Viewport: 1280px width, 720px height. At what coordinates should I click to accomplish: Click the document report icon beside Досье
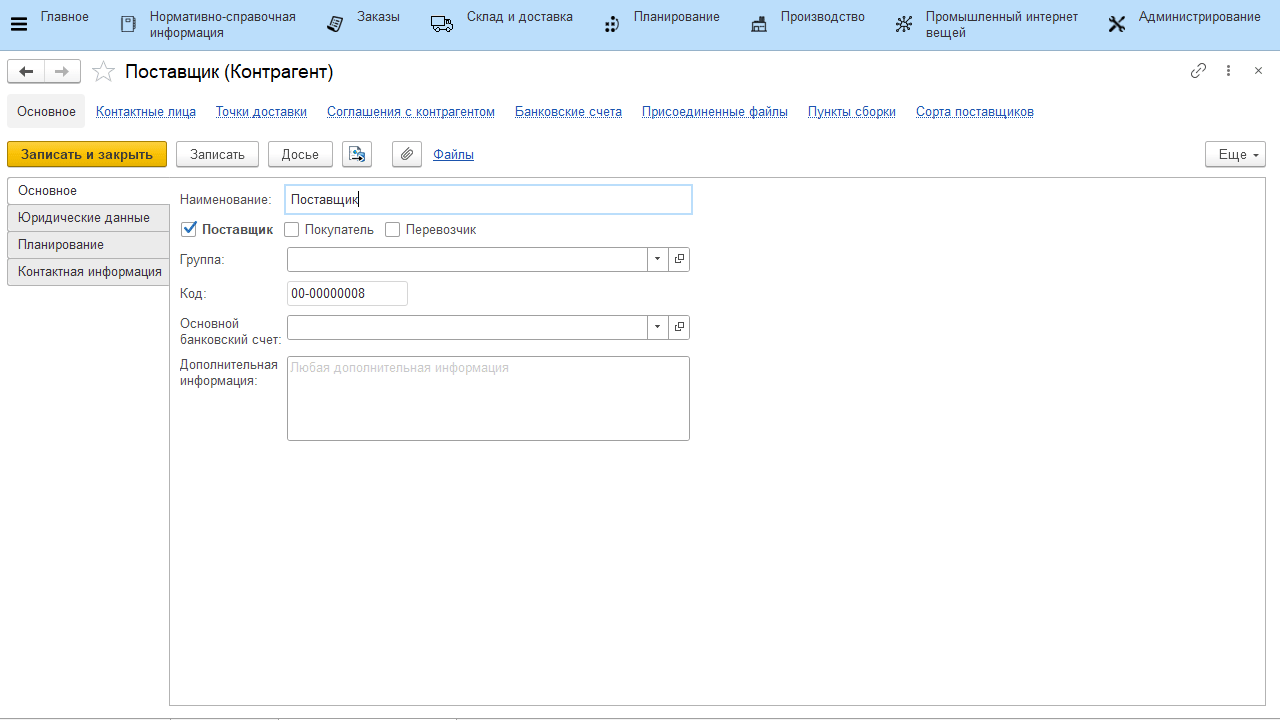(x=357, y=154)
